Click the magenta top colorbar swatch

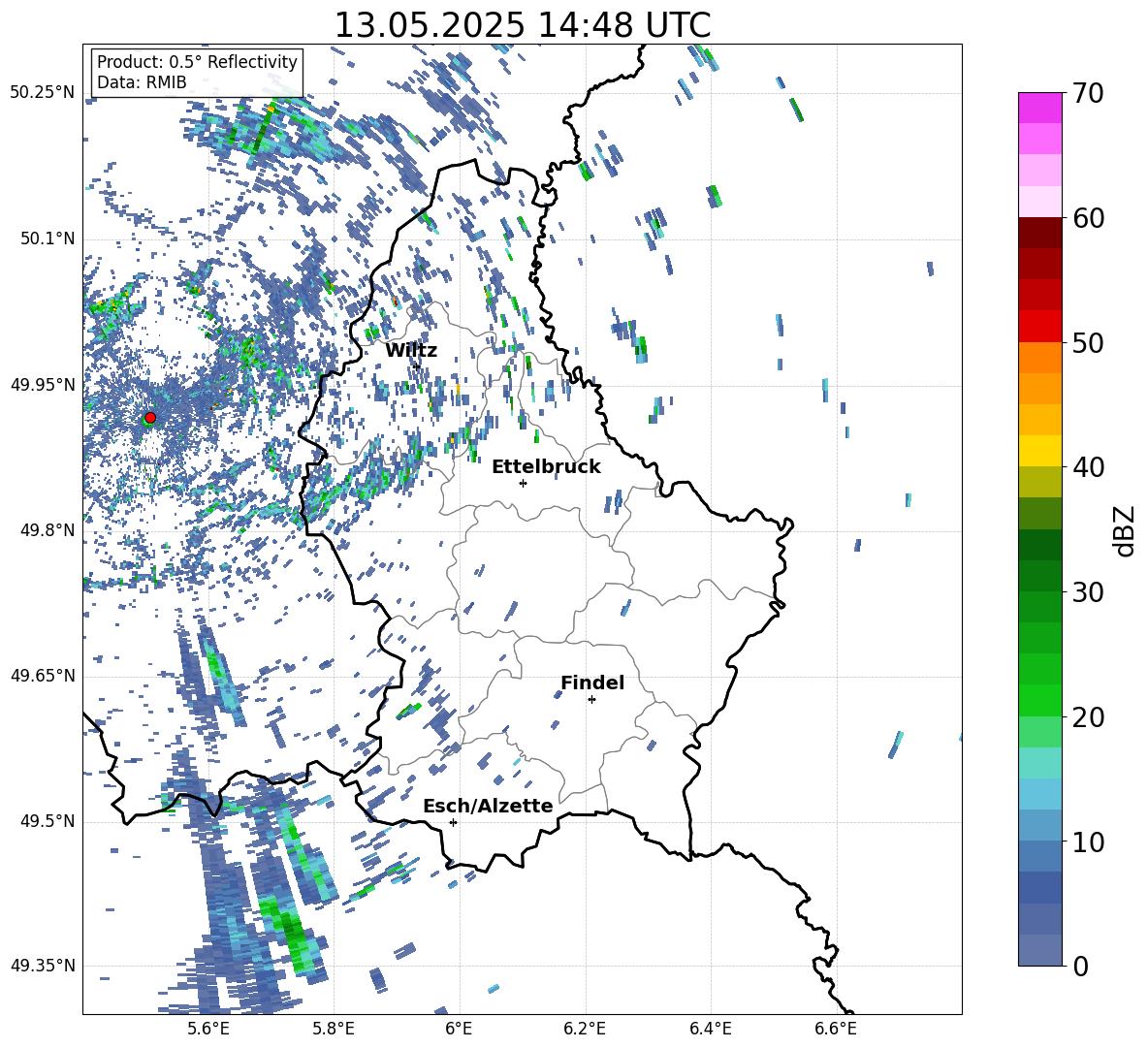coord(1039,109)
